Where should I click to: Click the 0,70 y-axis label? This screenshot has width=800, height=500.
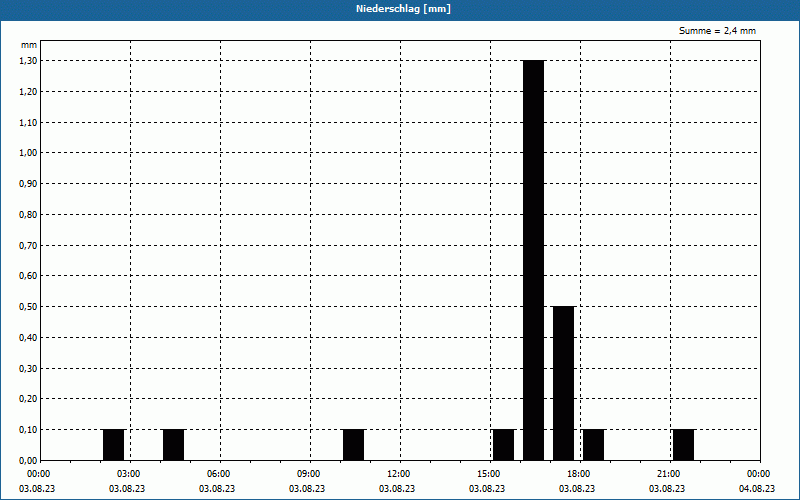tap(28, 245)
